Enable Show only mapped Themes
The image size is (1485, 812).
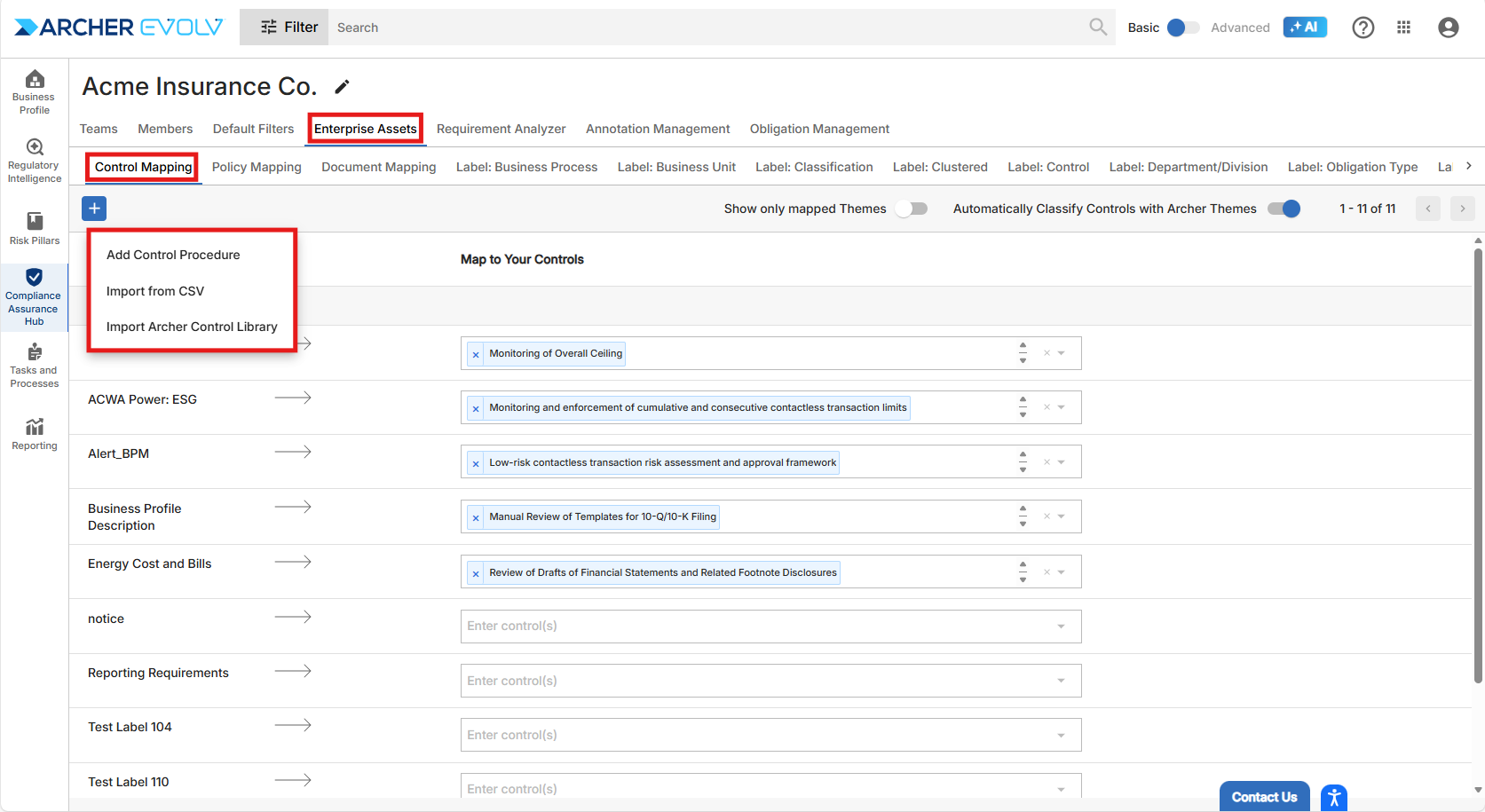tap(912, 209)
